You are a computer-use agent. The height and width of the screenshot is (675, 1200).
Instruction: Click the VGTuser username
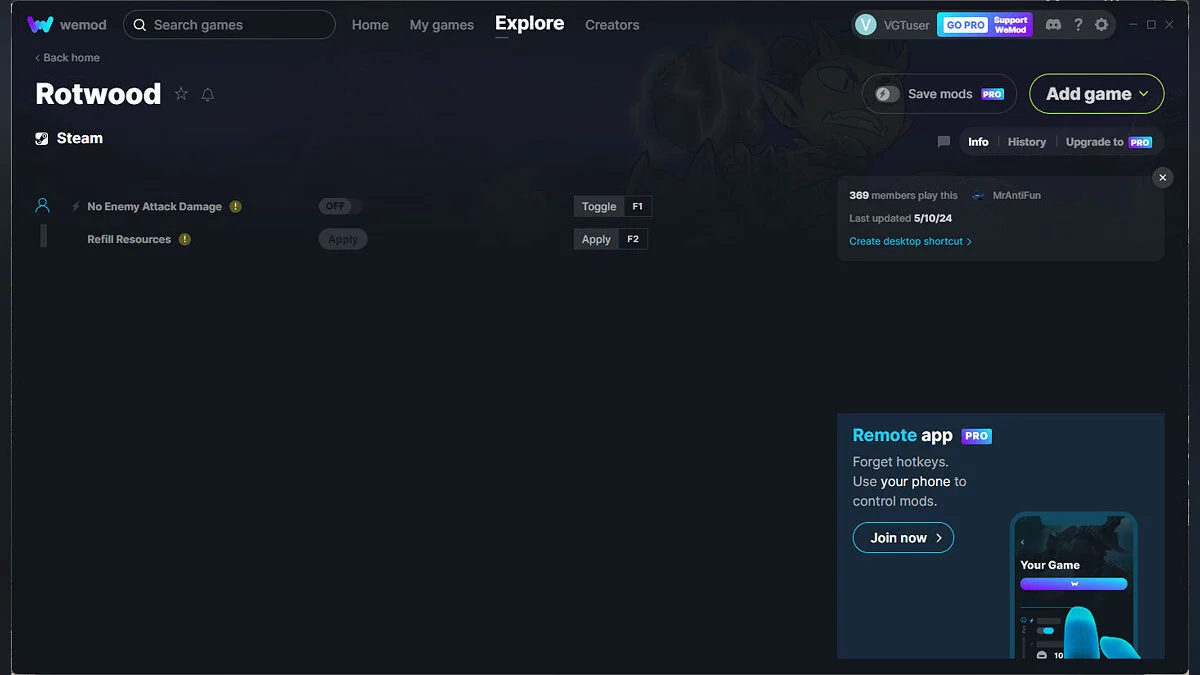tap(907, 25)
